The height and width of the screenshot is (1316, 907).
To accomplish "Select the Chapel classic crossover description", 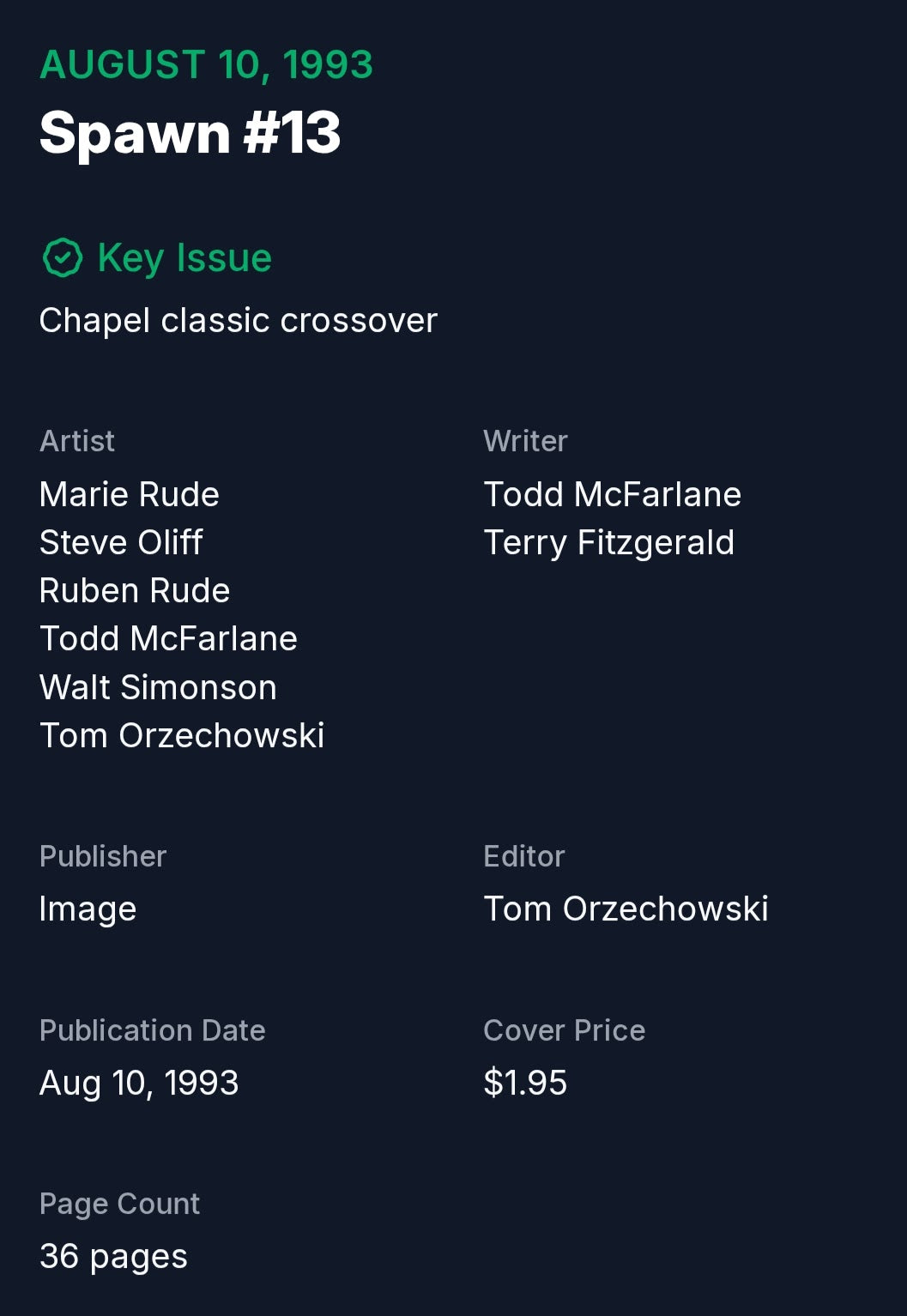I will pyautogui.click(x=238, y=321).
